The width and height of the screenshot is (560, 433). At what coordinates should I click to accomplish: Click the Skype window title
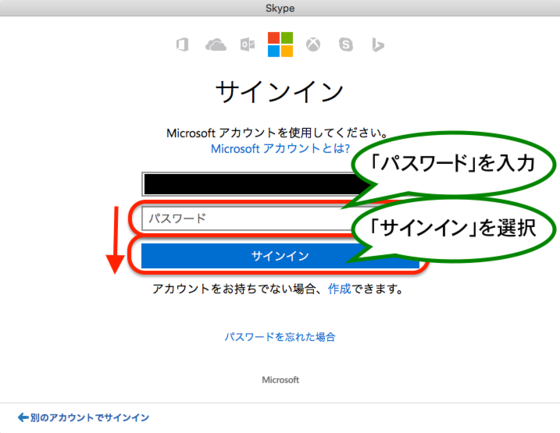(x=280, y=8)
